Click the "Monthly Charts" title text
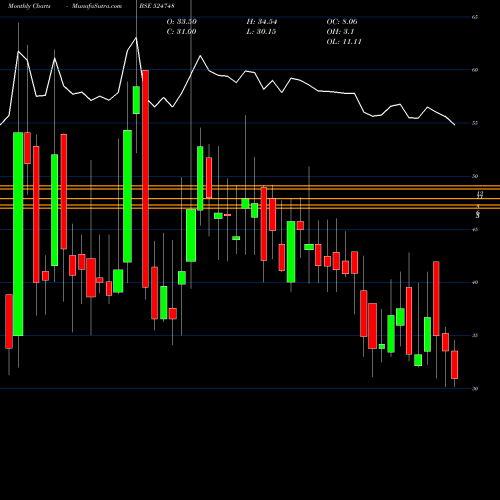The height and width of the screenshot is (500, 500). (29, 6)
